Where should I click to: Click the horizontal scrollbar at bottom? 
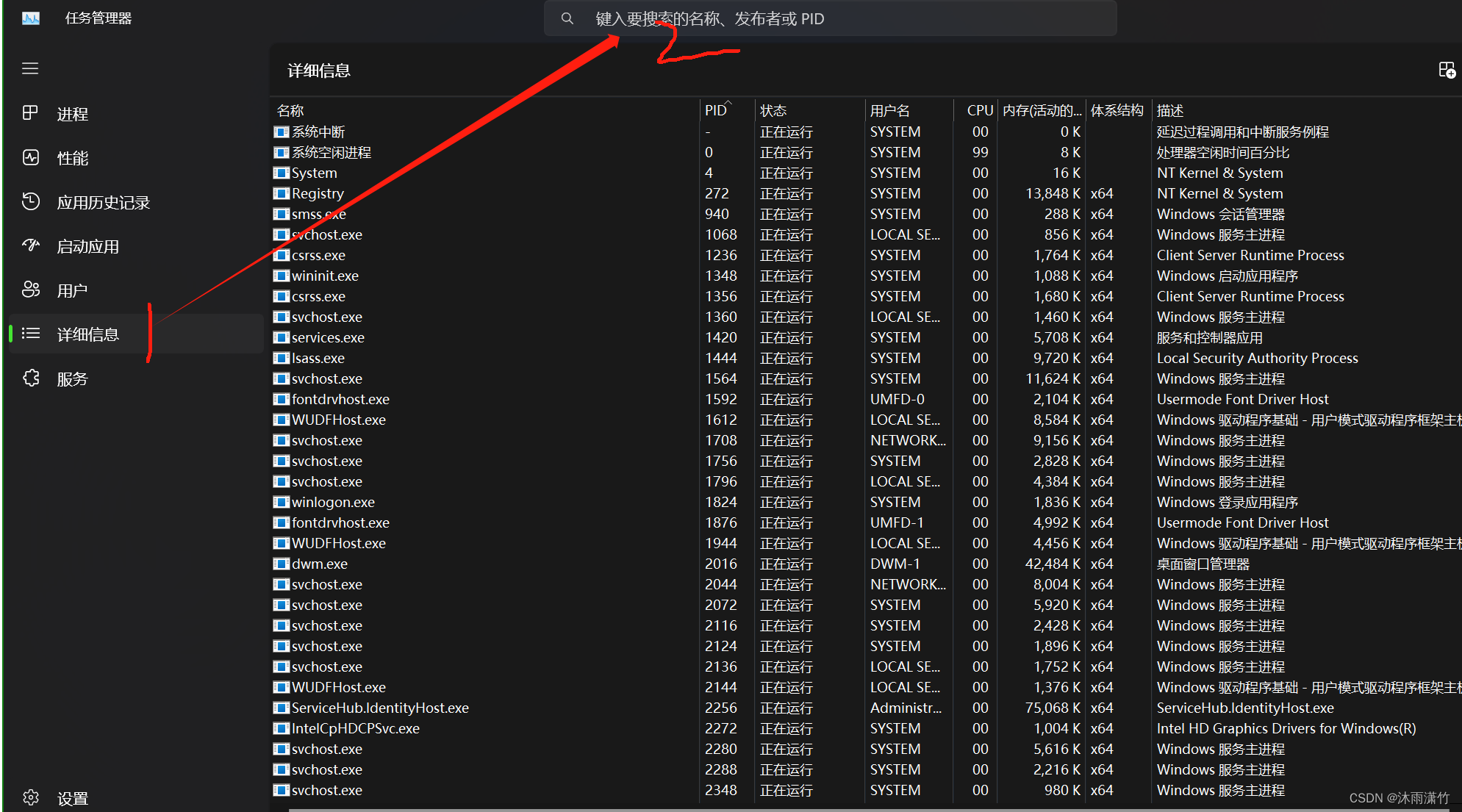867,809
